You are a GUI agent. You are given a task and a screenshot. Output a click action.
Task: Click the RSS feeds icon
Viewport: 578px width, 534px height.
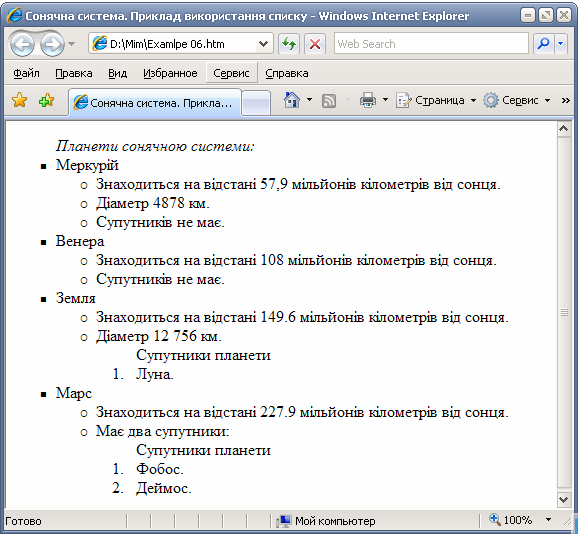(329, 100)
